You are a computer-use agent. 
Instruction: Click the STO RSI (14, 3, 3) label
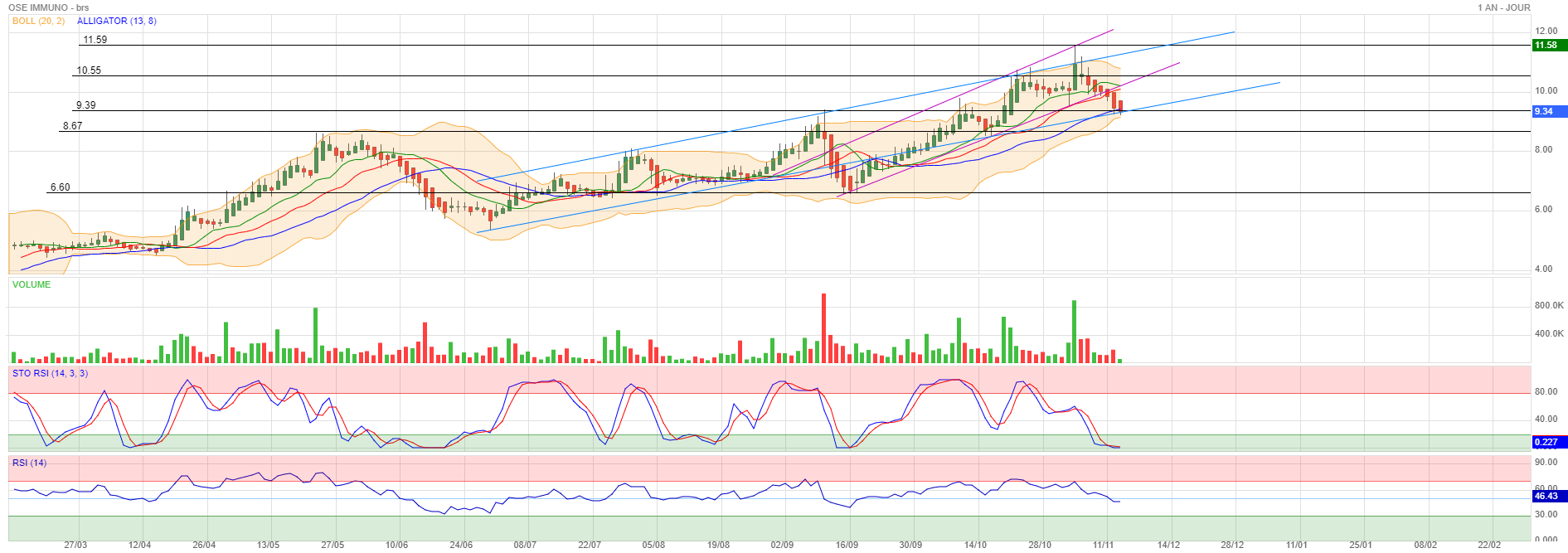click(50, 373)
